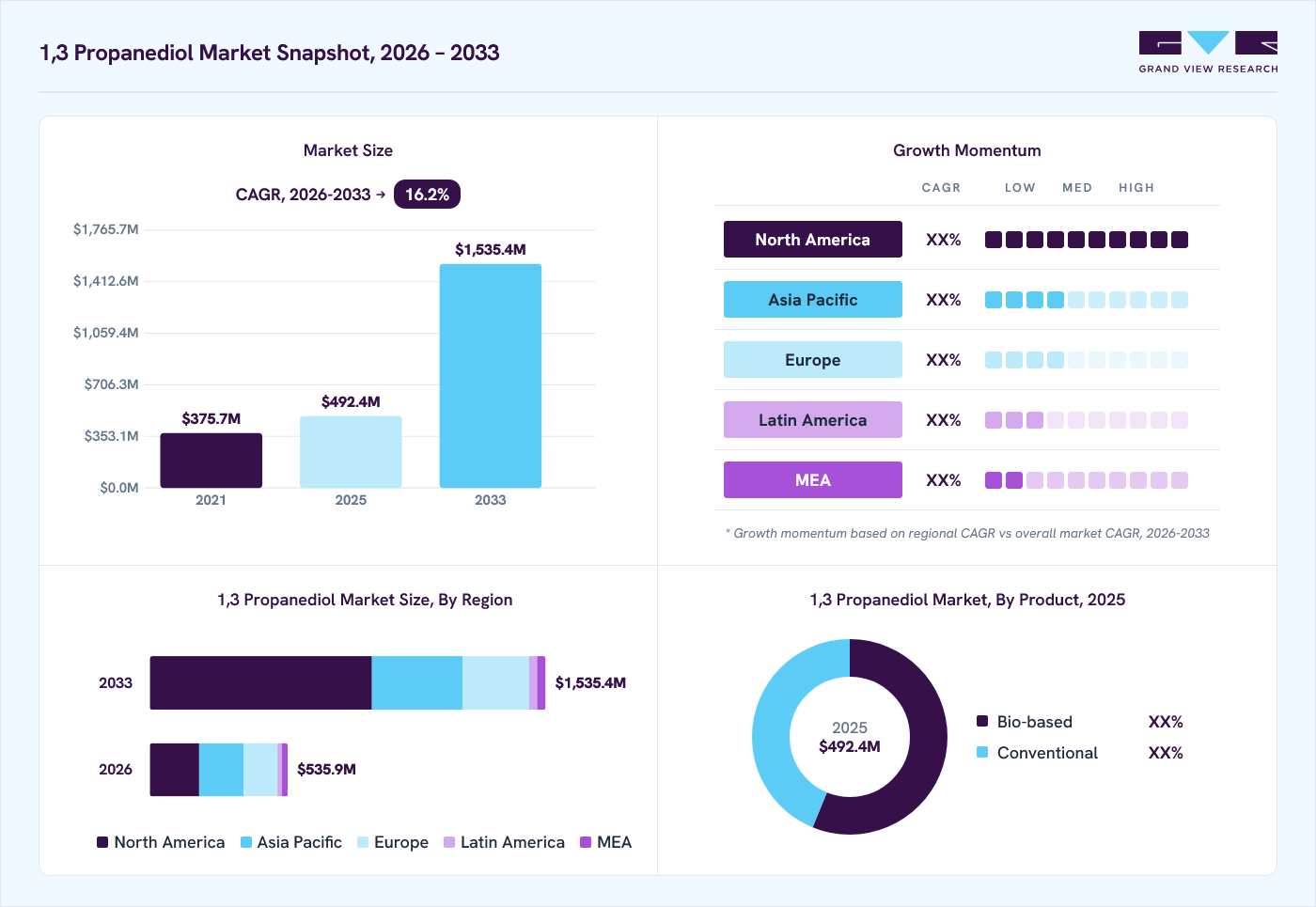This screenshot has width=1316, height=907.
Task: Click the Conventional XX% share value
Action: (1166, 753)
